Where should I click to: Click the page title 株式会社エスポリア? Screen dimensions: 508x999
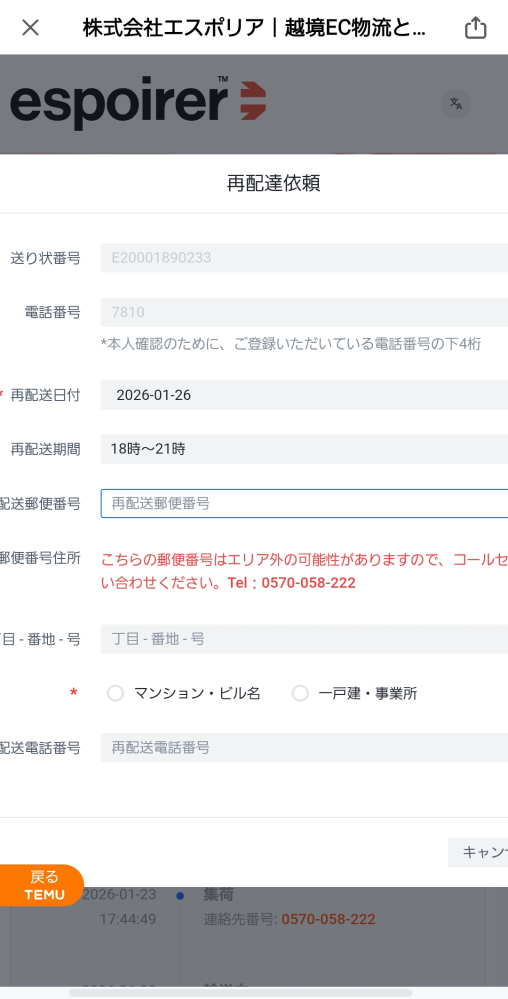pyautogui.click(x=254, y=28)
